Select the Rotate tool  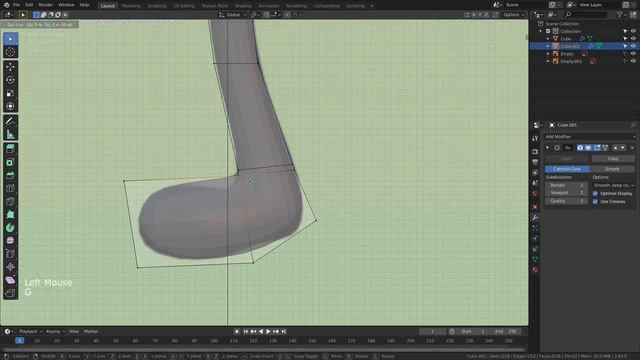click(11, 80)
